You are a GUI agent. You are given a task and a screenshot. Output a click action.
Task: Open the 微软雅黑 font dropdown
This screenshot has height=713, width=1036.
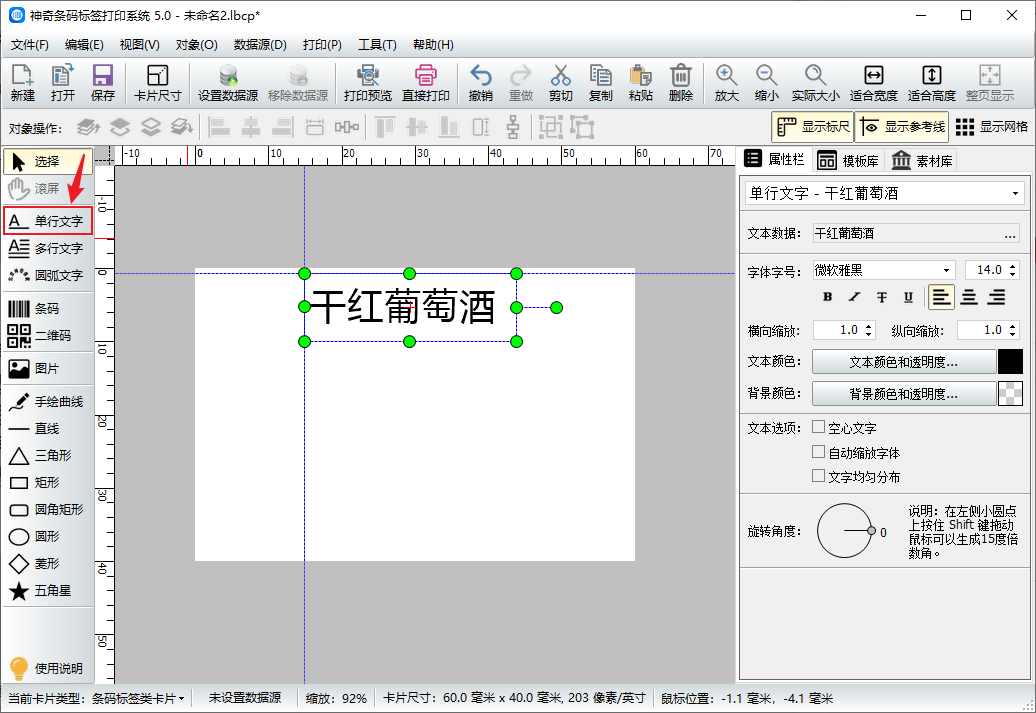[x=884, y=270]
